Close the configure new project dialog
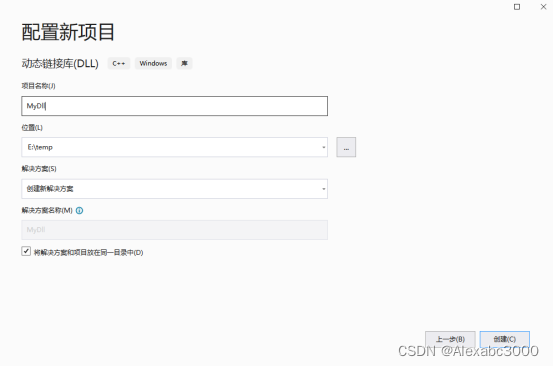 click(543, 7)
